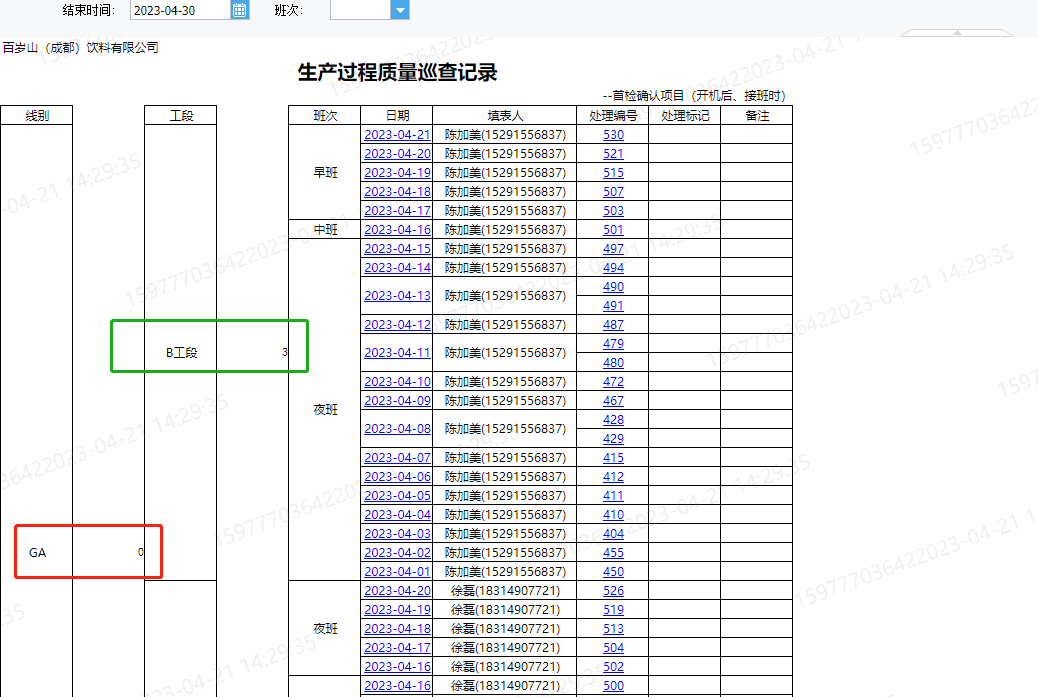1038x697 pixels.
Task: Open process number link 412
Action: (613, 477)
